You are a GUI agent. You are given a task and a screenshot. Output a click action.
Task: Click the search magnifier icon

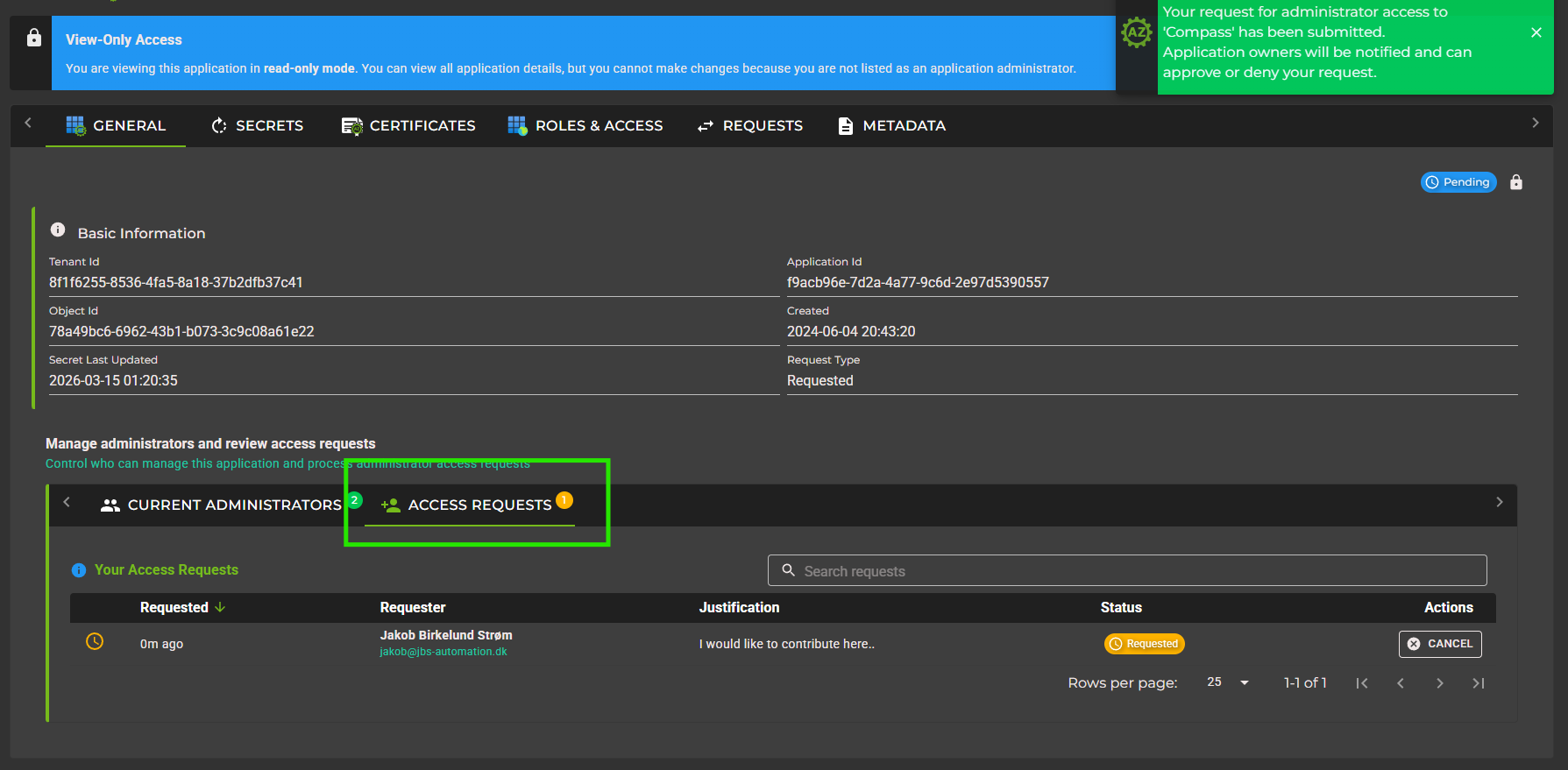[x=788, y=570]
